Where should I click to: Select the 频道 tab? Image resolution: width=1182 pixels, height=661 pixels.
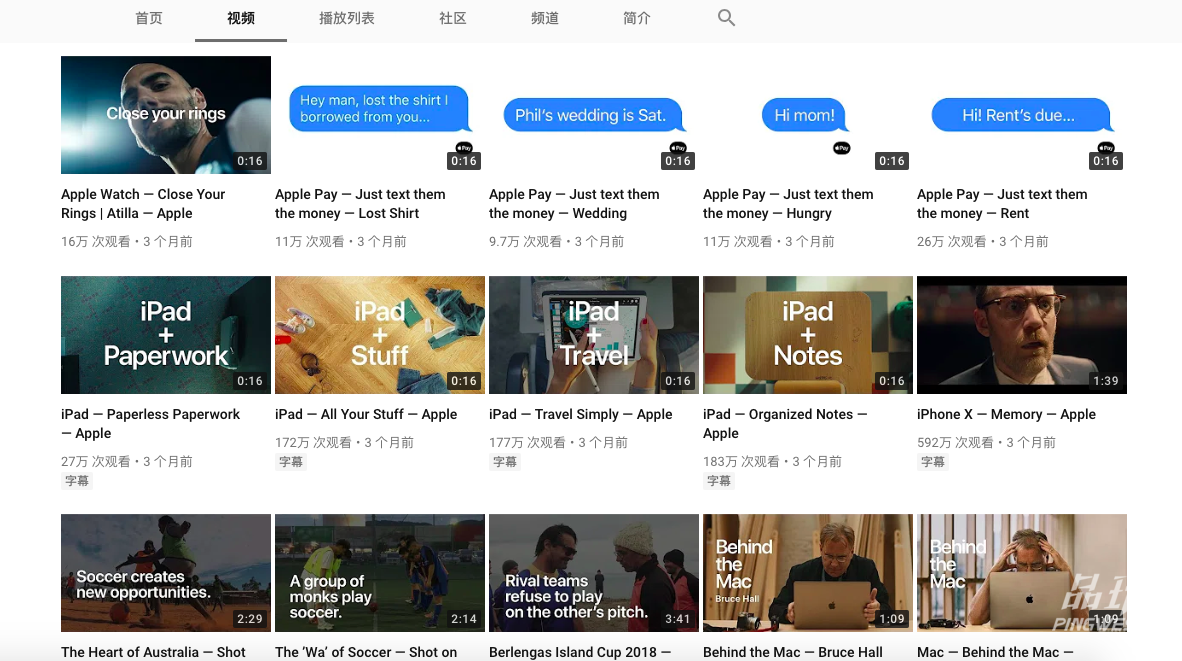pyautogui.click(x=545, y=19)
